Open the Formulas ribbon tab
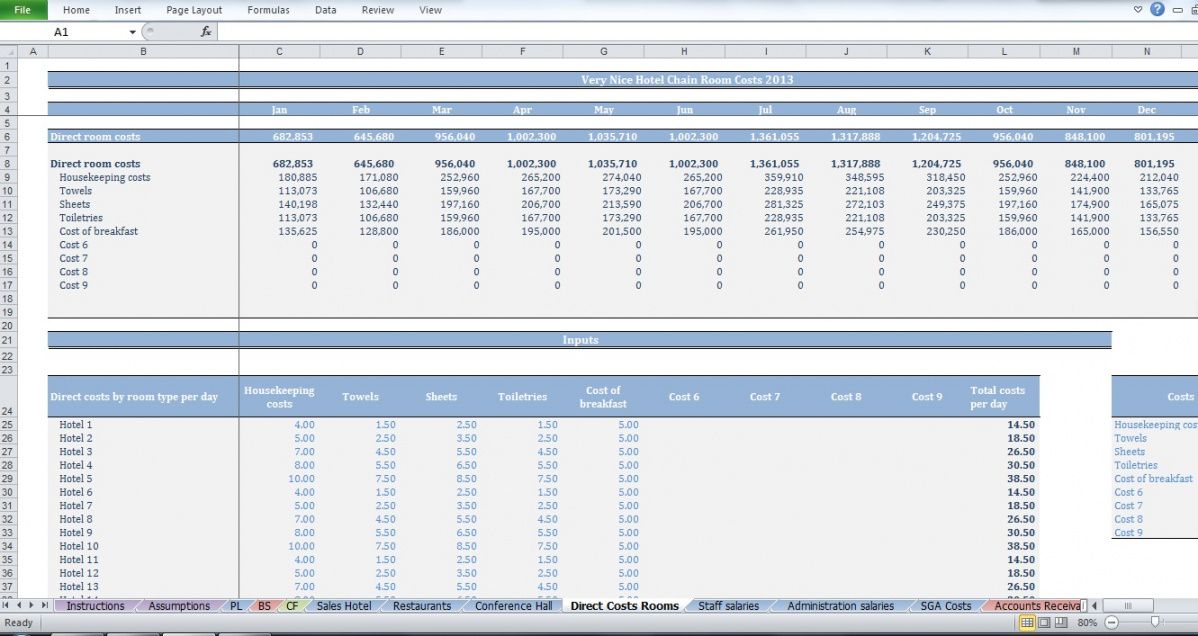The width and height of the screenshot is (1198, 636). pyautogui.click(x=268, y=10)
